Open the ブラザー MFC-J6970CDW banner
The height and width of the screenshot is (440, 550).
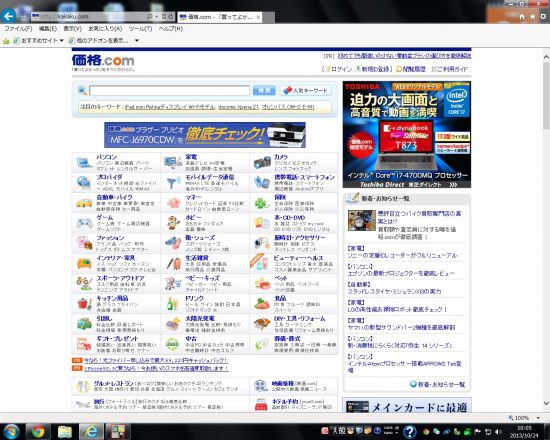tap(205, 135)
